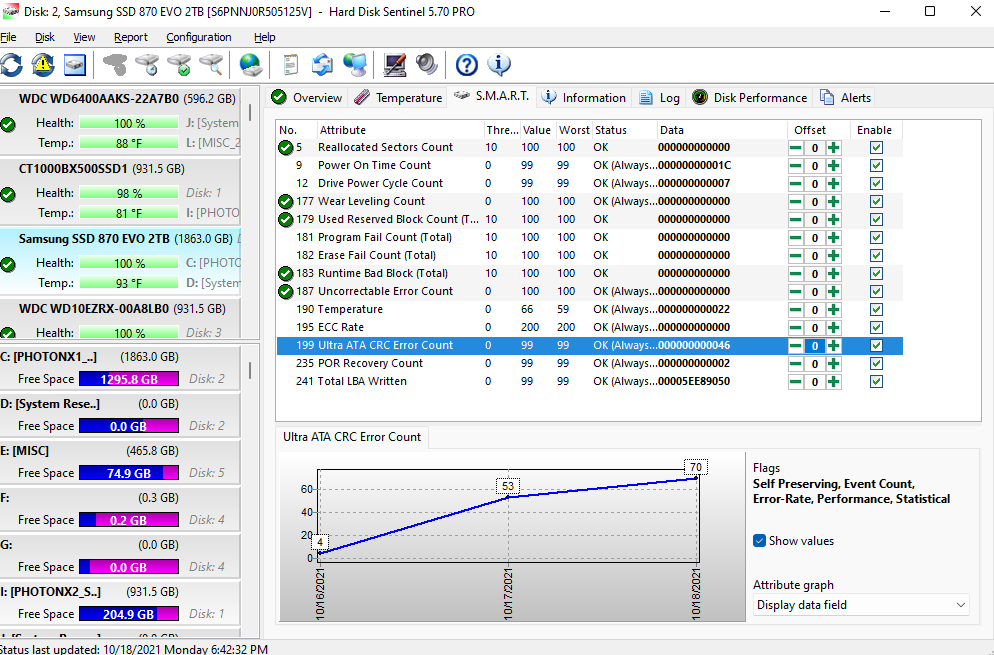Click the globe-with-monitor toolbar icon

click(355, 65)
